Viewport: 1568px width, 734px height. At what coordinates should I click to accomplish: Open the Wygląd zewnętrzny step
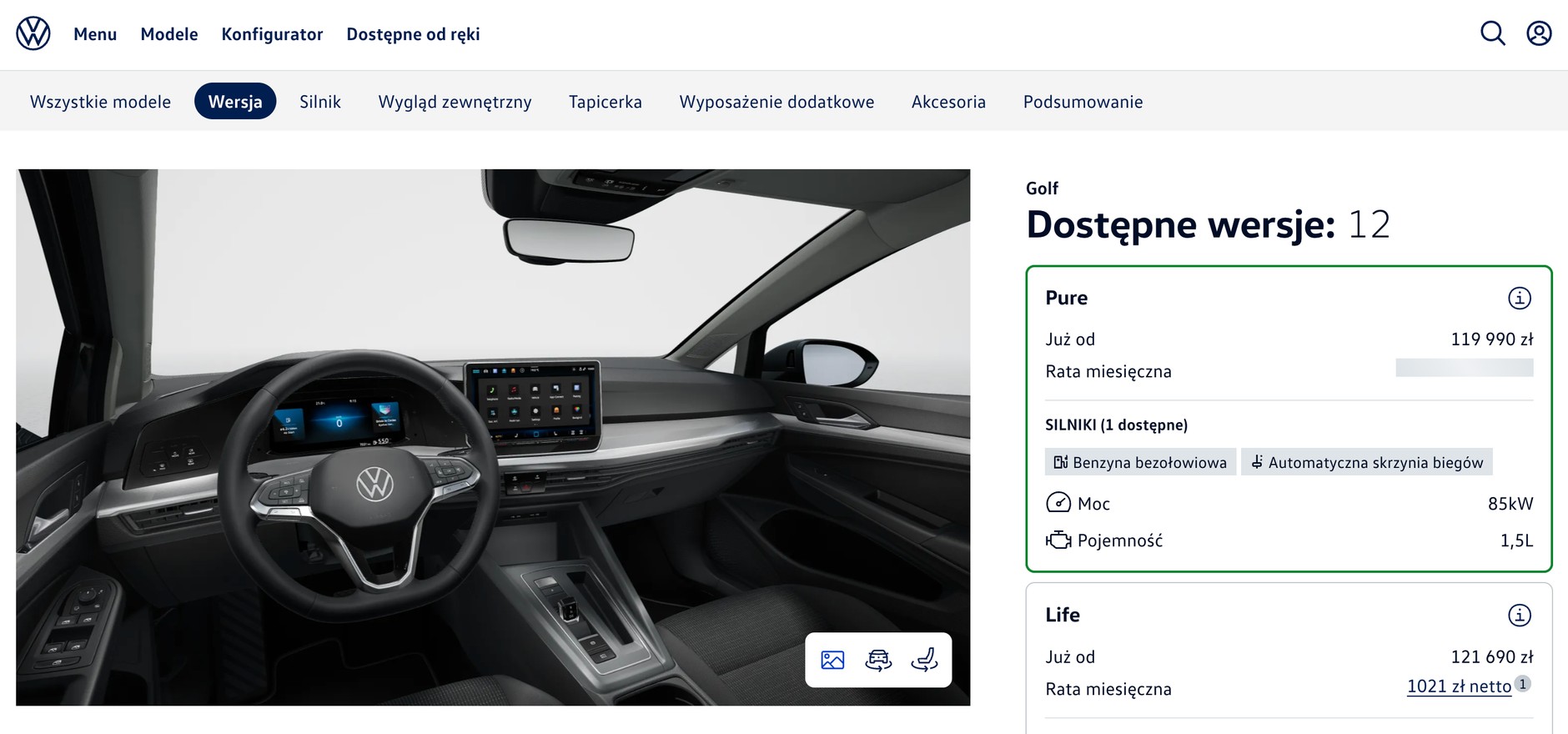pos(455,102)
